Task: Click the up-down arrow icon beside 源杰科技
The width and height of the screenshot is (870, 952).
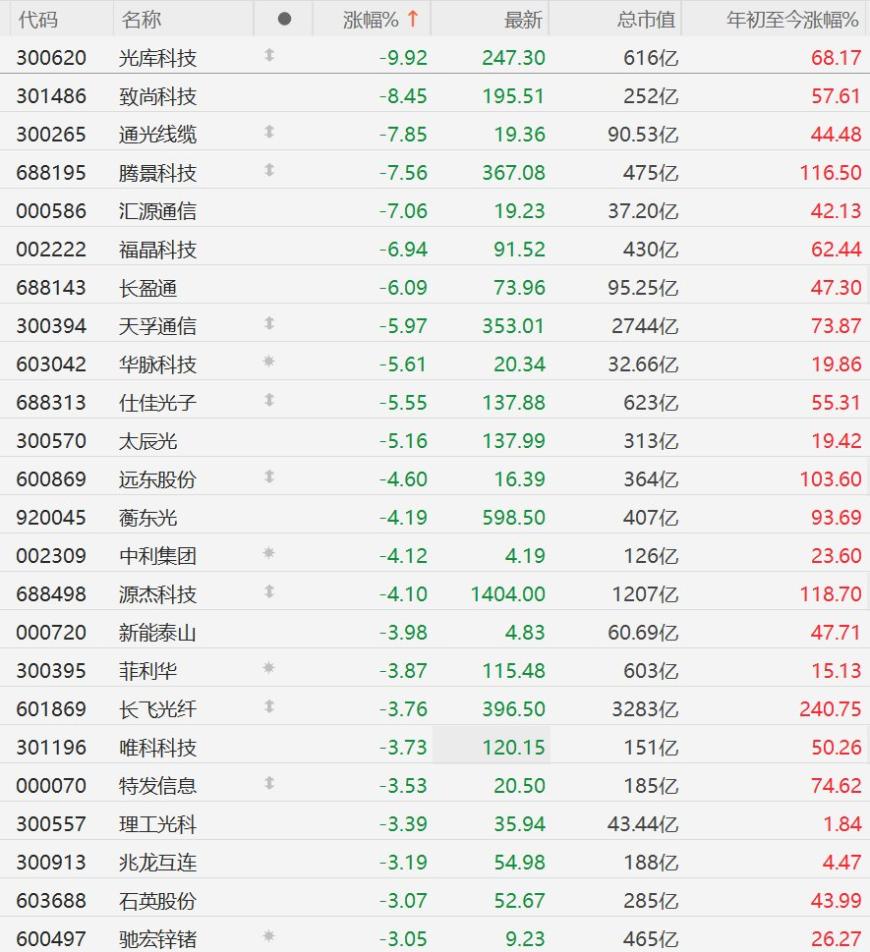Action: click(x=268, y=592)
